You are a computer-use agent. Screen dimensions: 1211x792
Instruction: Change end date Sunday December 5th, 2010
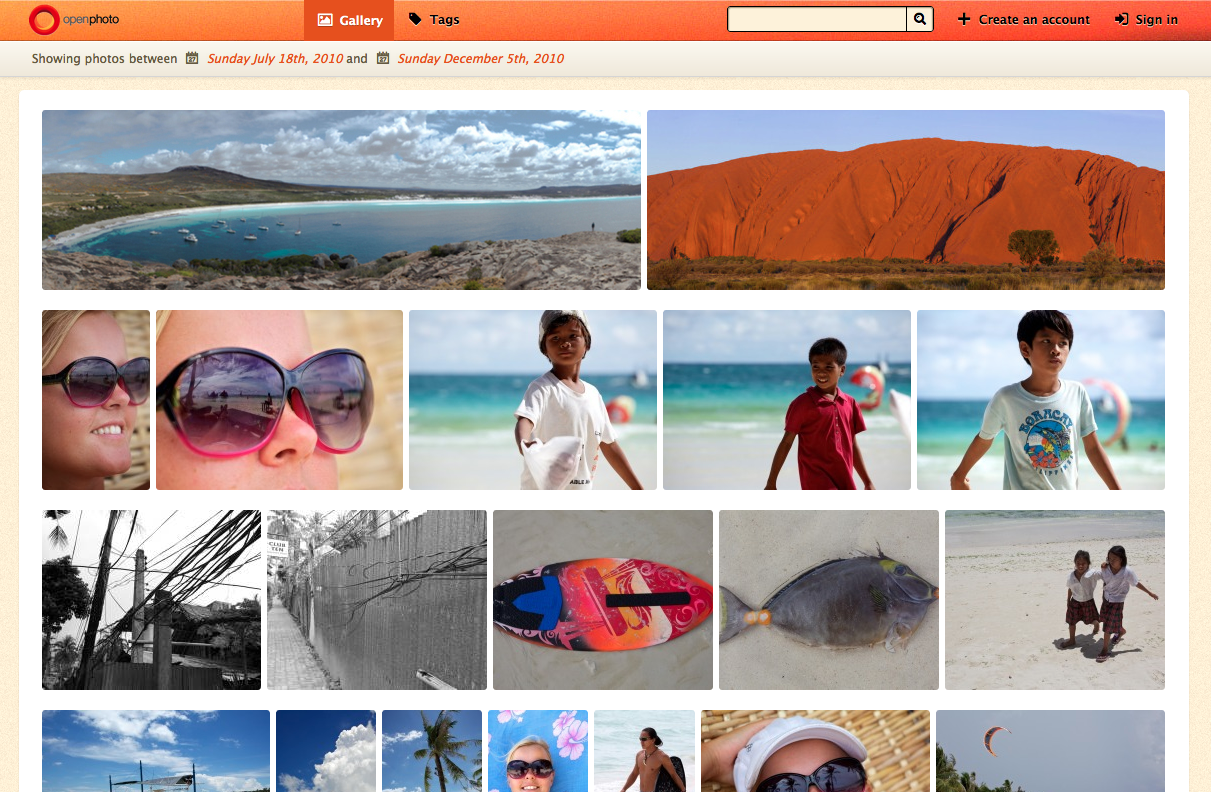pyautogui.click(x=481, y=59)
